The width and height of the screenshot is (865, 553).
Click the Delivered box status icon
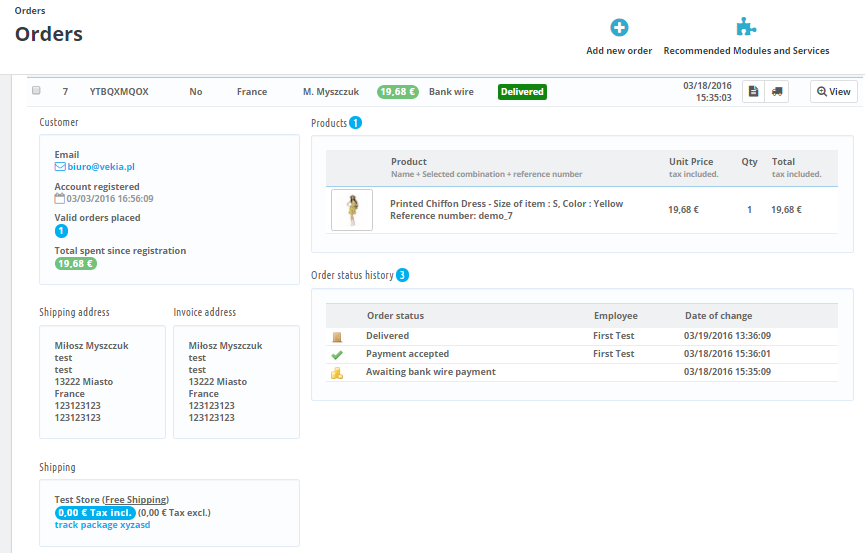[338, 337]
